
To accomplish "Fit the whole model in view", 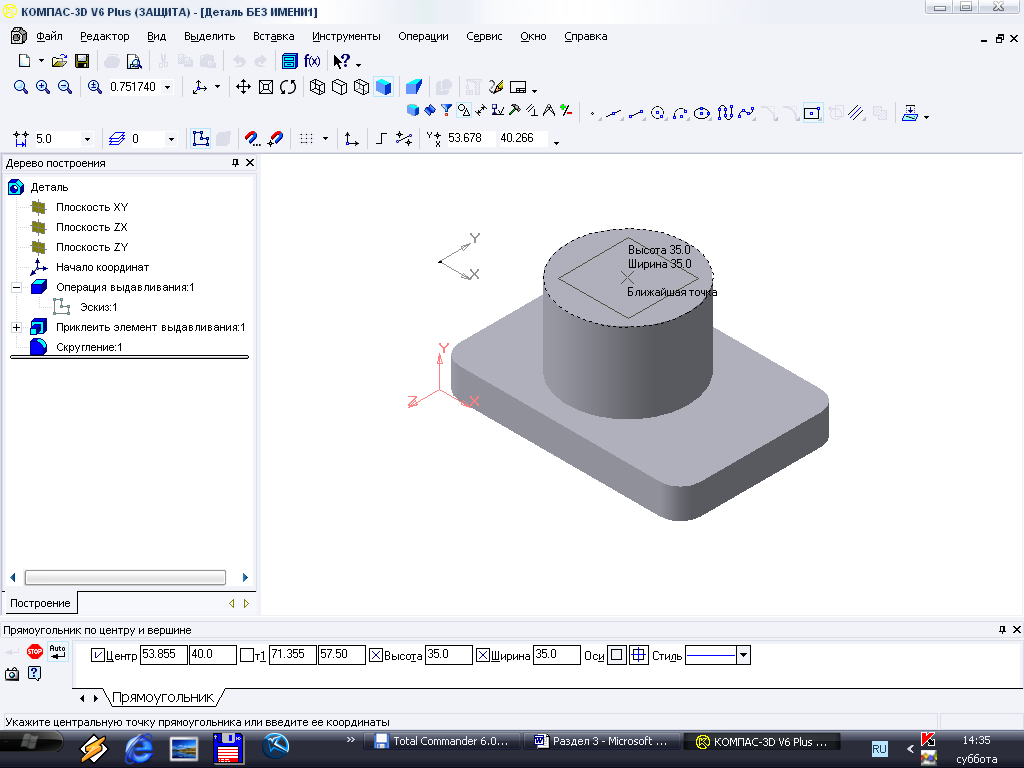I will pyautogui.click(x=266, y=87).
